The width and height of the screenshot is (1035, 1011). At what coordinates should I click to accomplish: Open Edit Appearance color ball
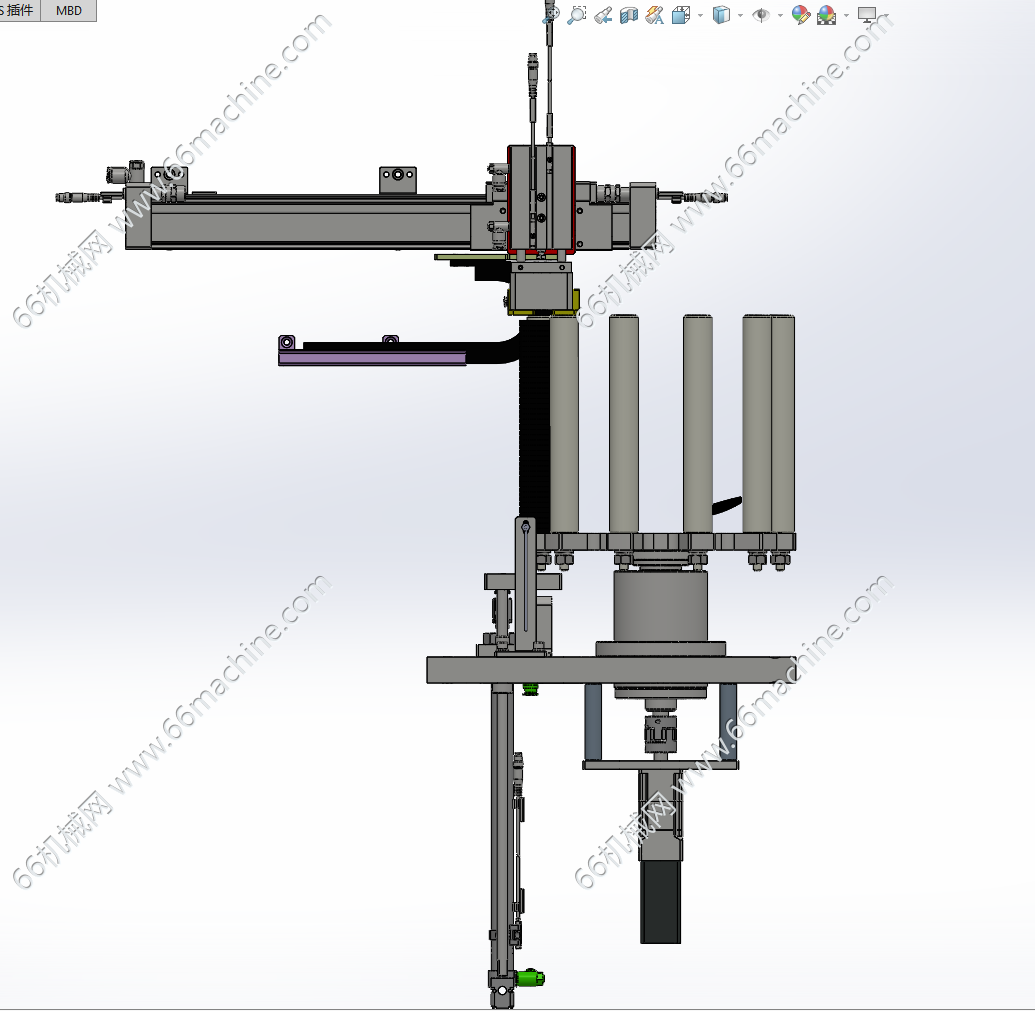click(x=800, y=15)
